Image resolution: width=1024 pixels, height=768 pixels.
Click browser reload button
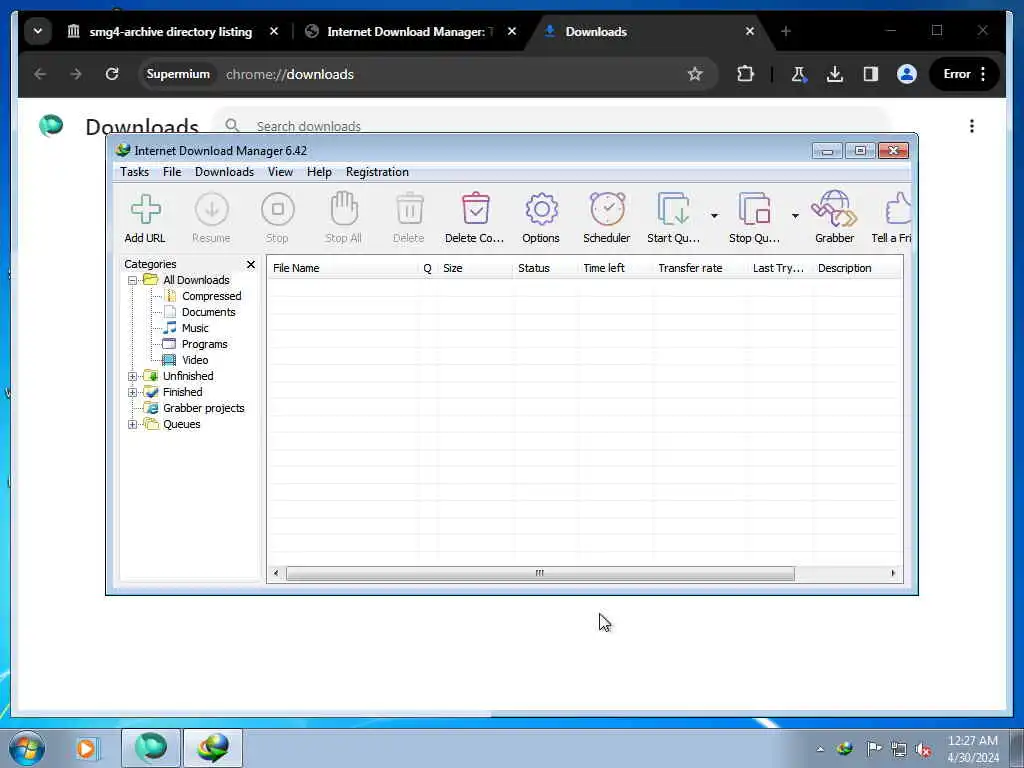click(112, 74)
